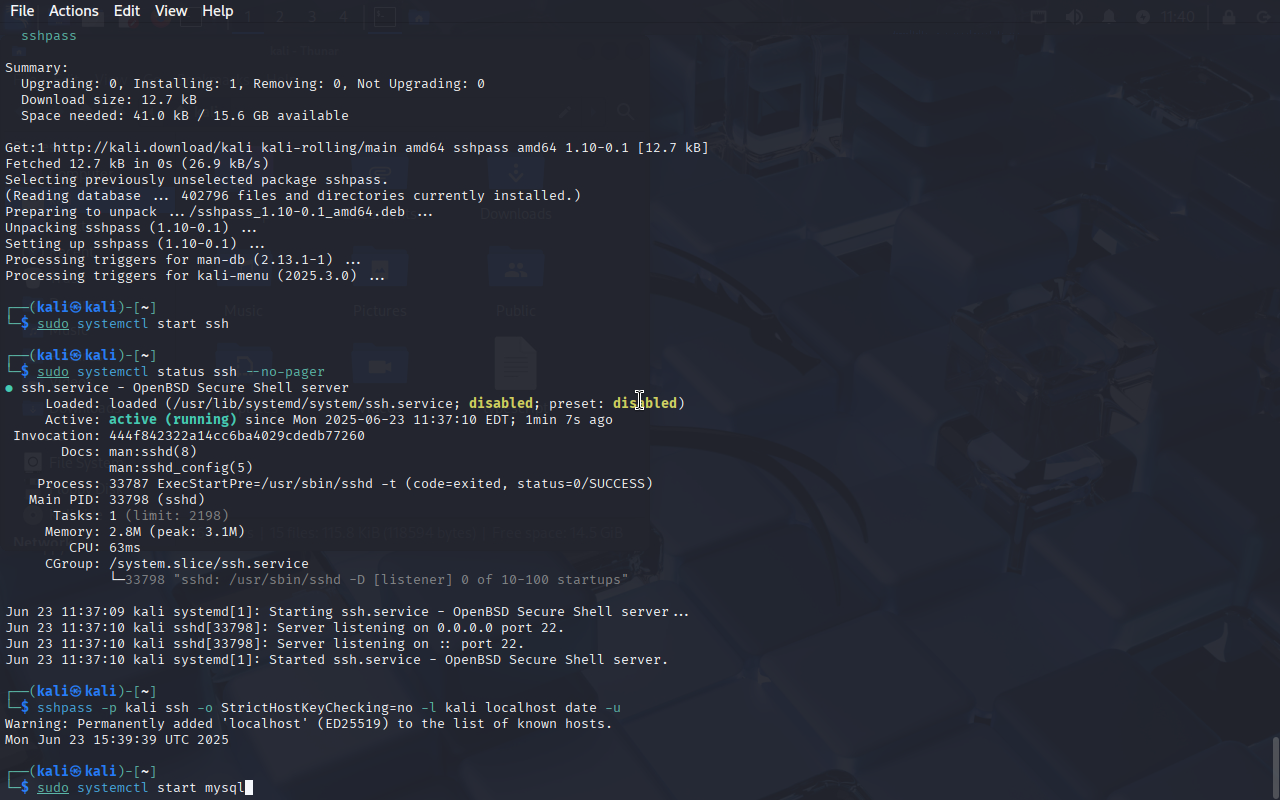Click the 'Preparing to unpack' line
Viewport: 1280px width, 800px height.
coord(219,212)
